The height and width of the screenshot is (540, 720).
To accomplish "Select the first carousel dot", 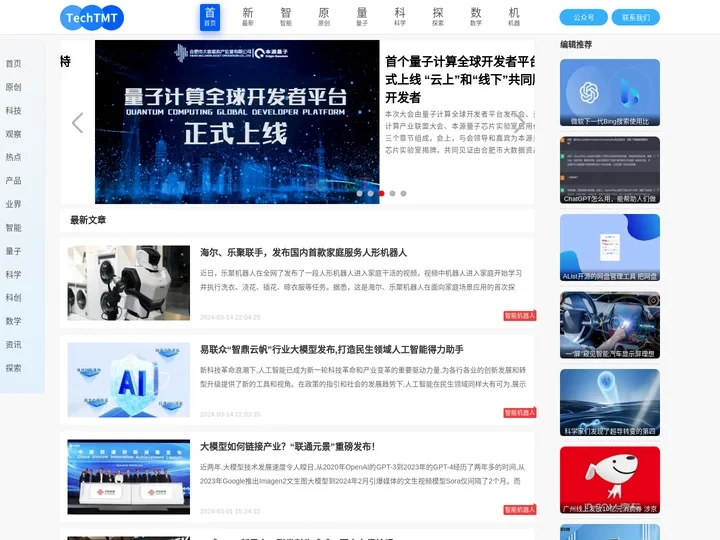I will pyautogui.click(x=360, y=193).
